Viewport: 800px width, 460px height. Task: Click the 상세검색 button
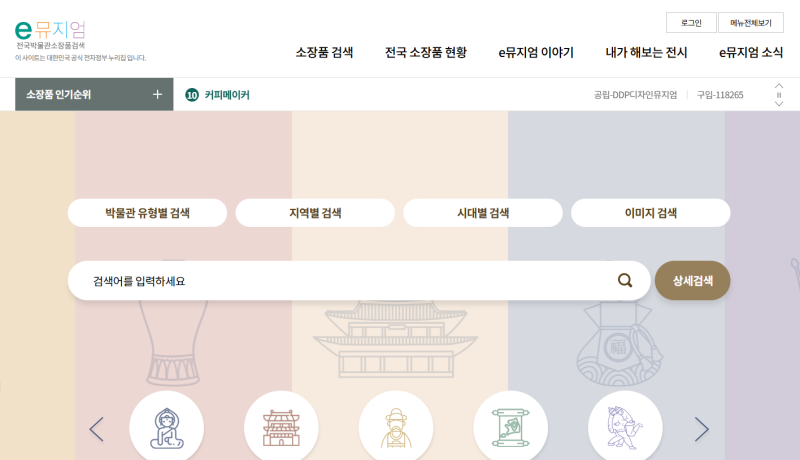click(x=692, y=280)
